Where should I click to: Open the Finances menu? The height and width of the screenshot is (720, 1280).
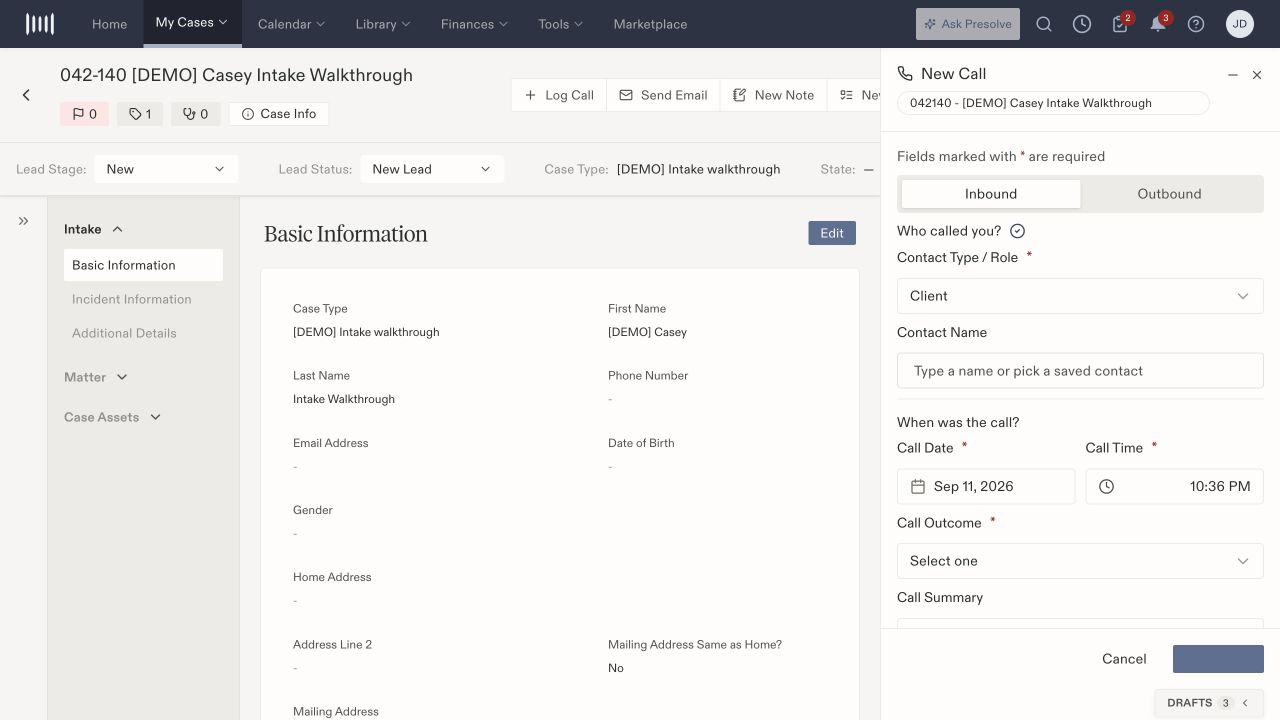coord(474,24)
